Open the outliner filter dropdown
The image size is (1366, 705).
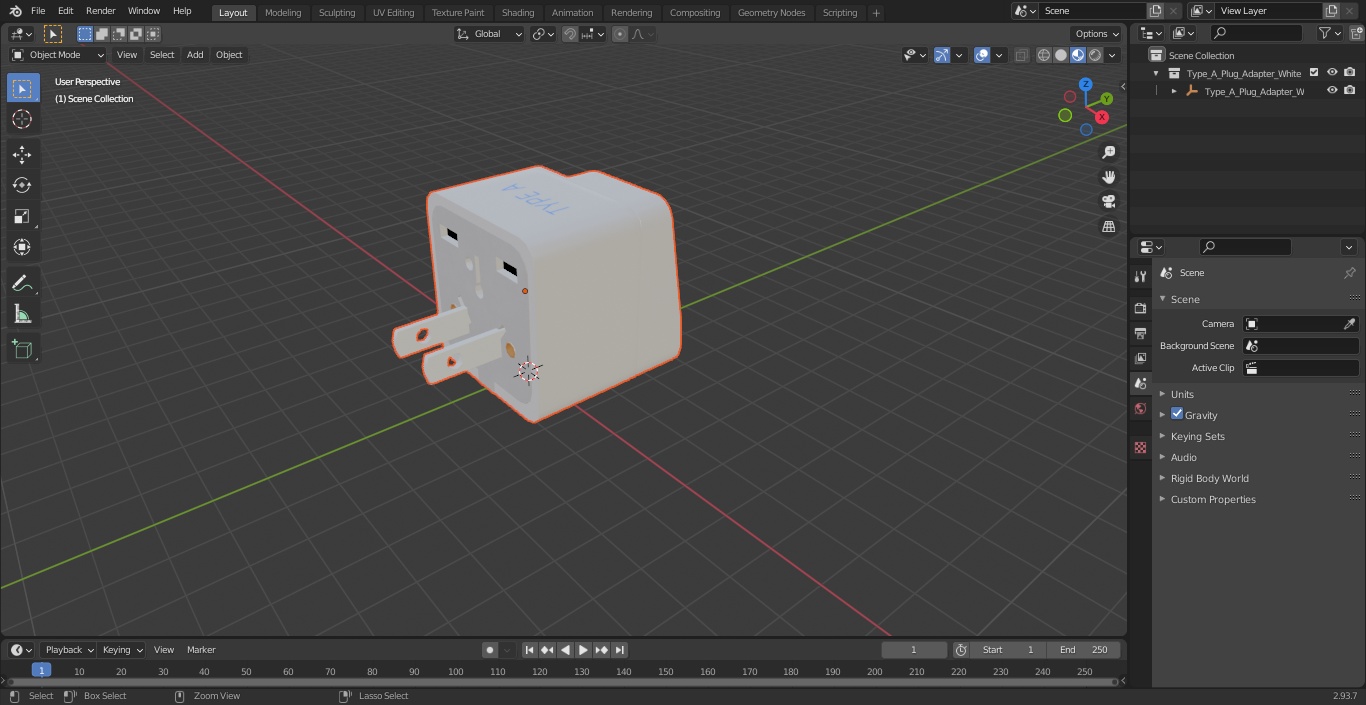pyautogui.click(x=1329, y=33)
